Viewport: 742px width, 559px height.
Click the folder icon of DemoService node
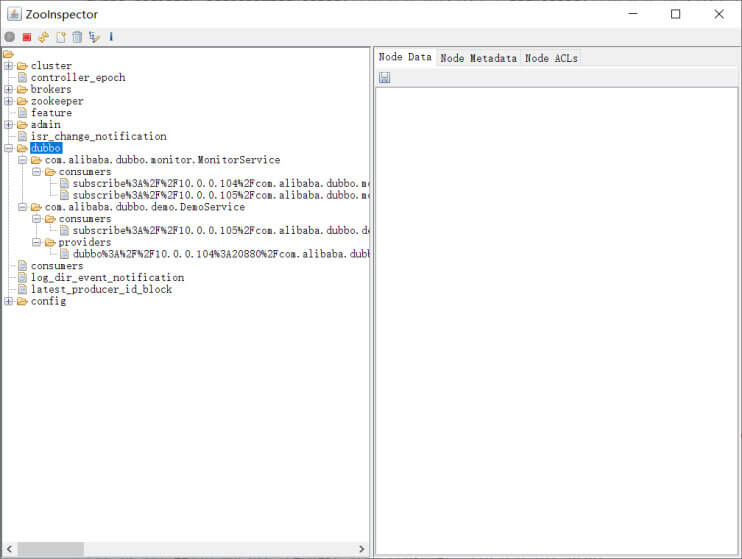click(x=36, y=207)
